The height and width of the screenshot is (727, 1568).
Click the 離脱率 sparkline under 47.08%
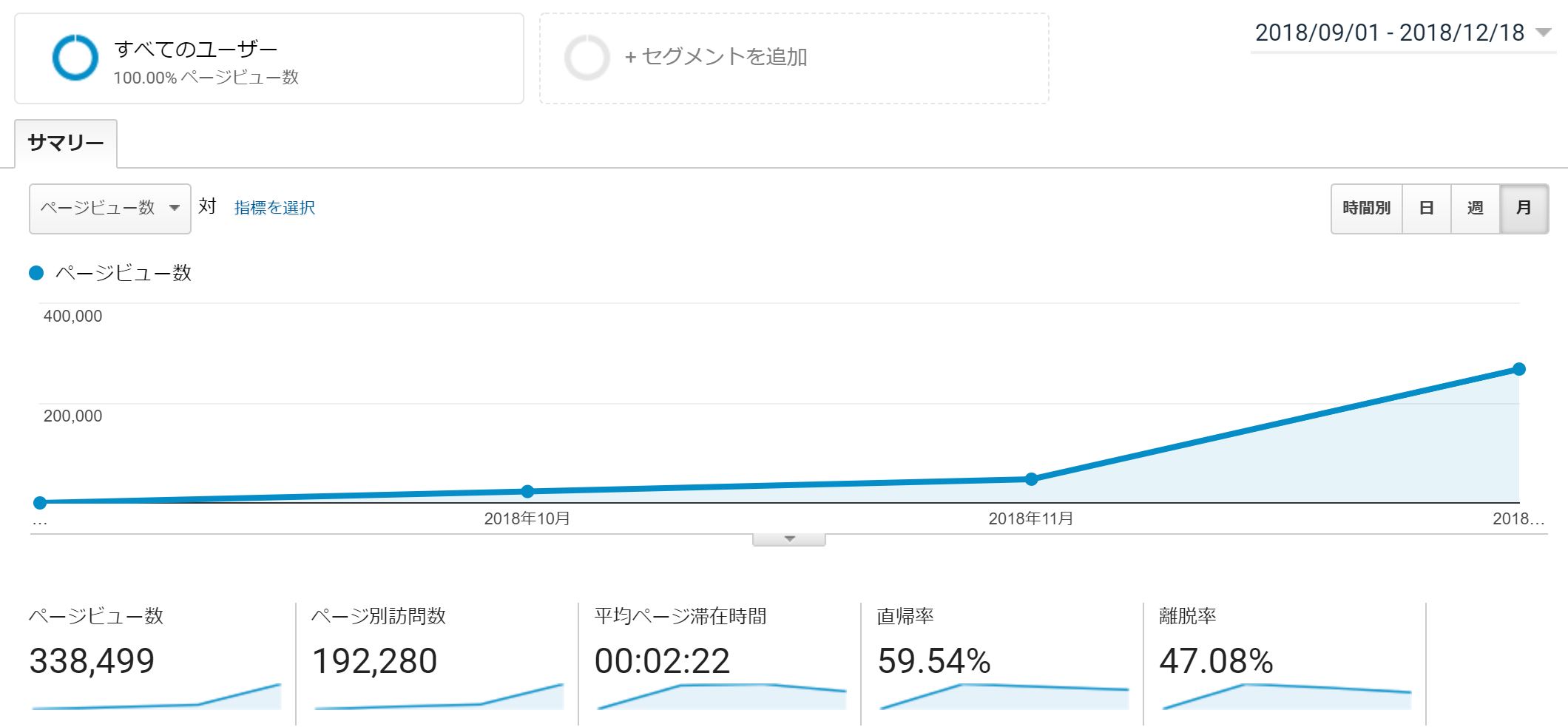(x=1286, y=697)
